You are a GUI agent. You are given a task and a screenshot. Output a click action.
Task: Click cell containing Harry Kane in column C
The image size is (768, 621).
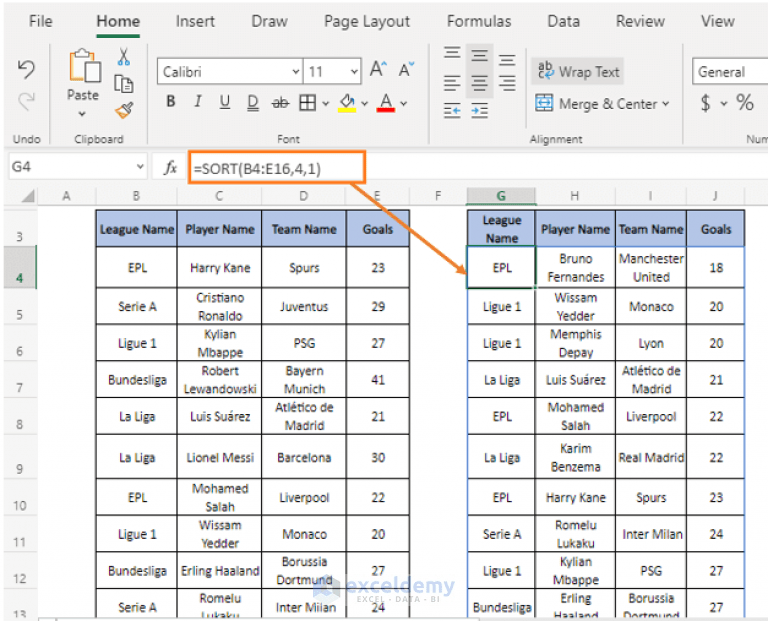click(x=220, y=268)
